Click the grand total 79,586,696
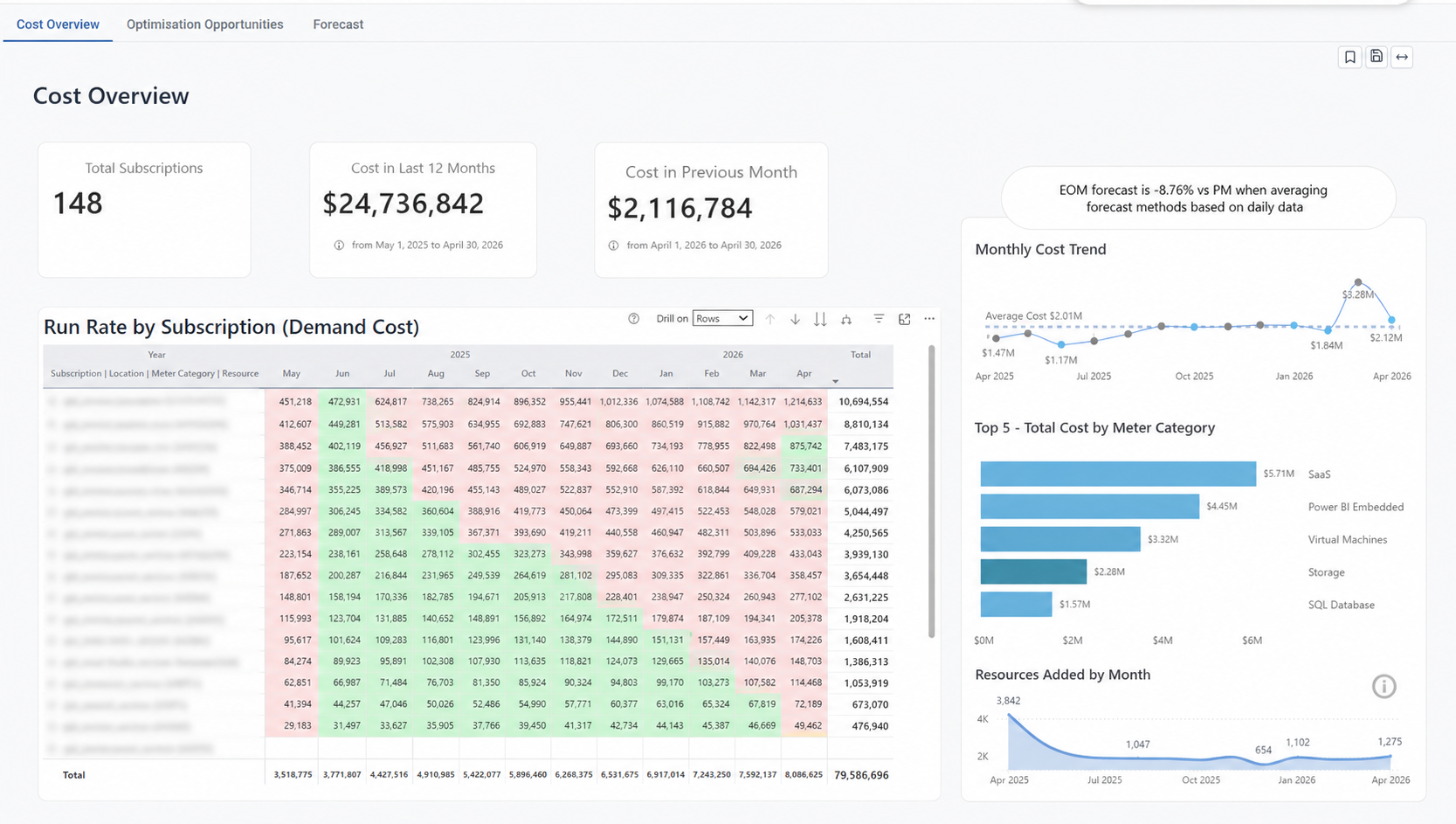This screenshot has height=824, width=1456. click(861, 775)
